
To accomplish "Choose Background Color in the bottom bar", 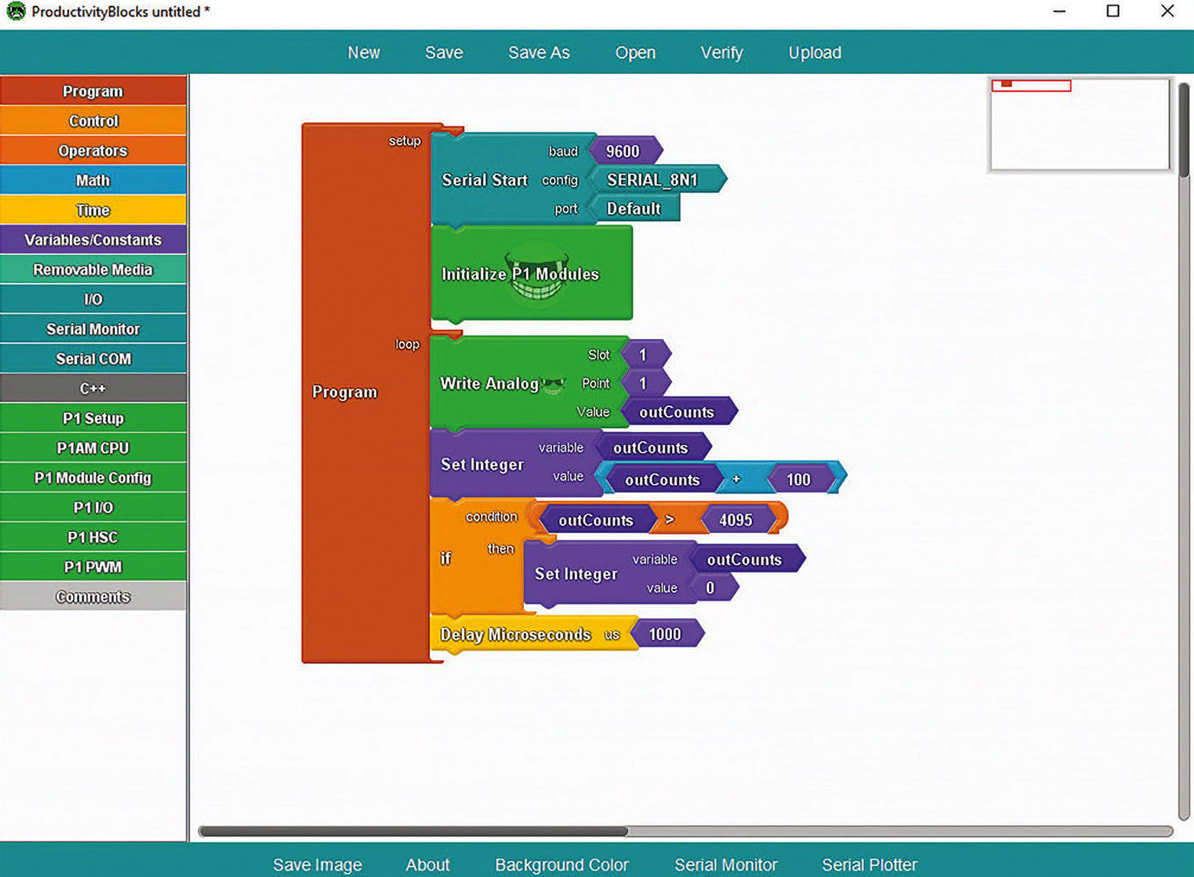I will (562, 865).
